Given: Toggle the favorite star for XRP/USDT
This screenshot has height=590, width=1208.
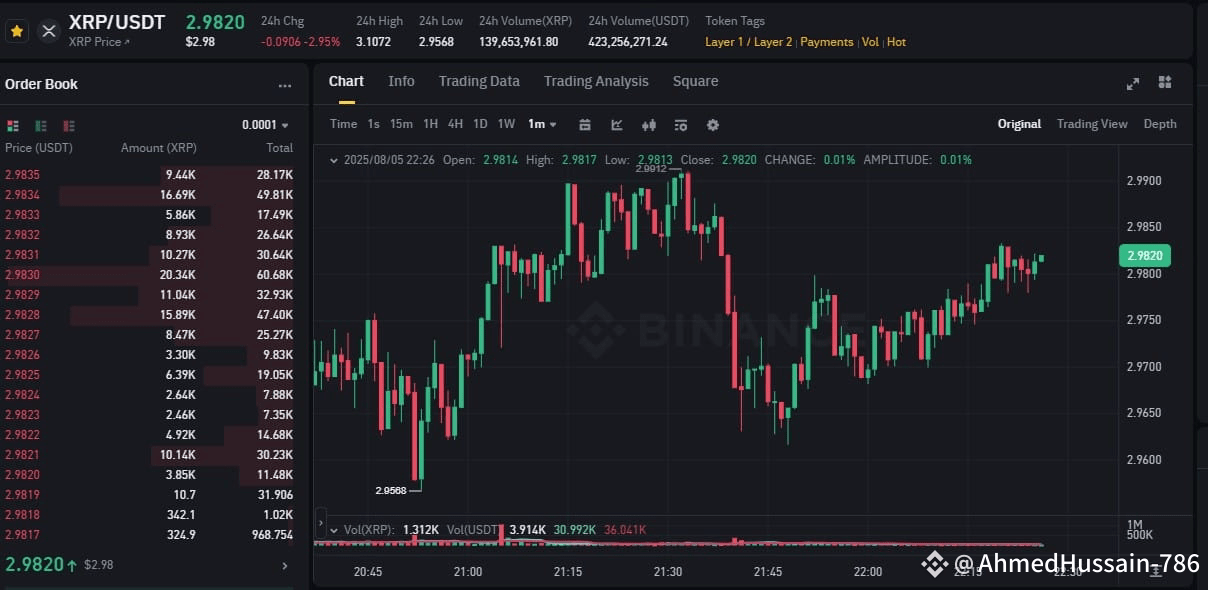Looking at the screenshot, I should coord(17,31).
